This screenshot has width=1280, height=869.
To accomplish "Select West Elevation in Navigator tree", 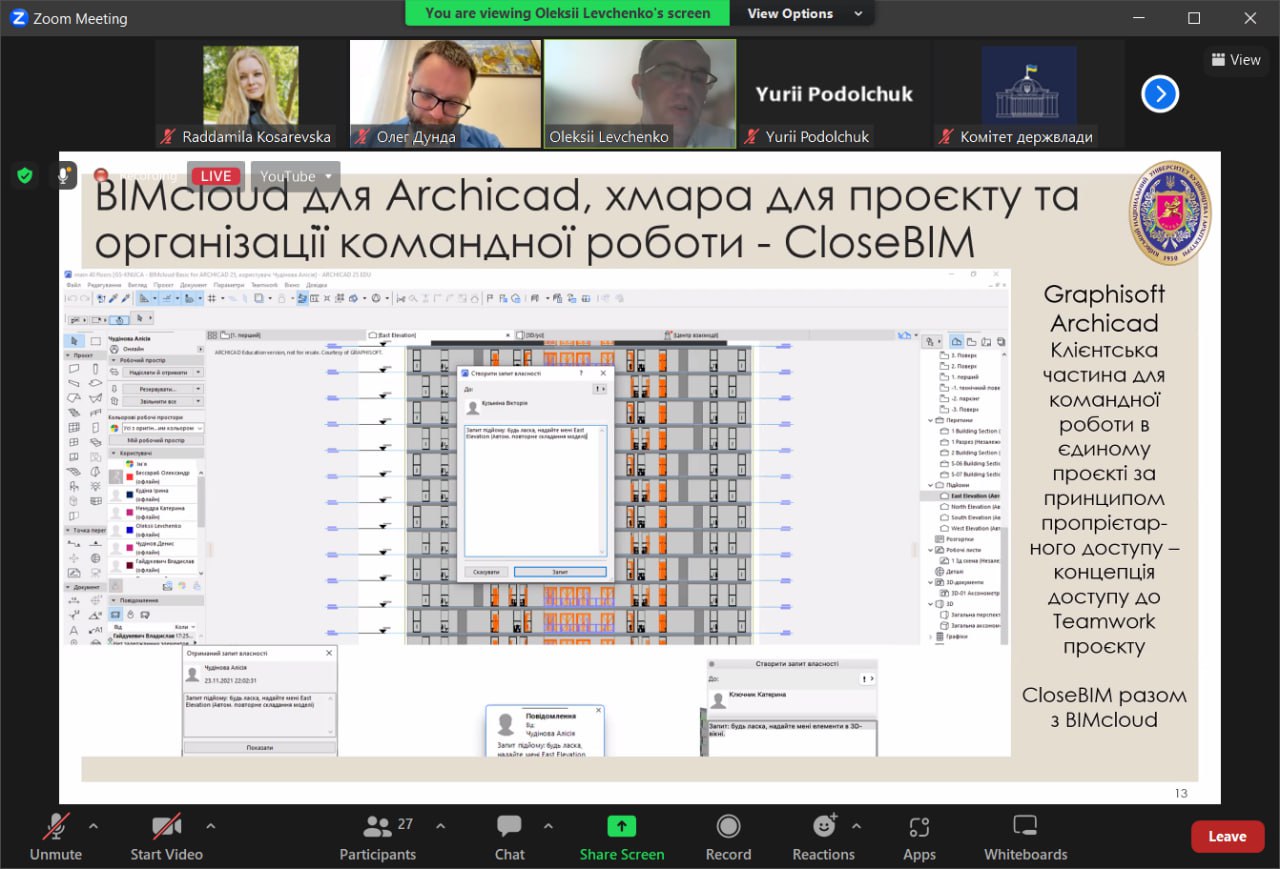I will coord(972,528).
